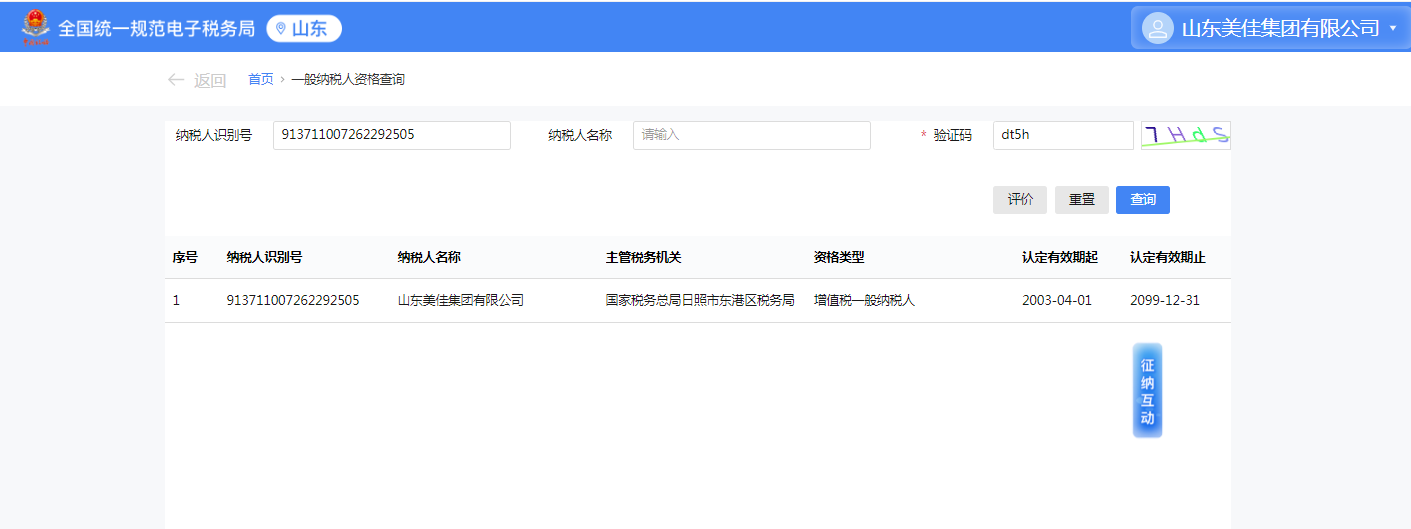Expand the account dropdown arrow
Image resolution: width=1411 pixels, height=529 pixels.
tap(1392, 28)
